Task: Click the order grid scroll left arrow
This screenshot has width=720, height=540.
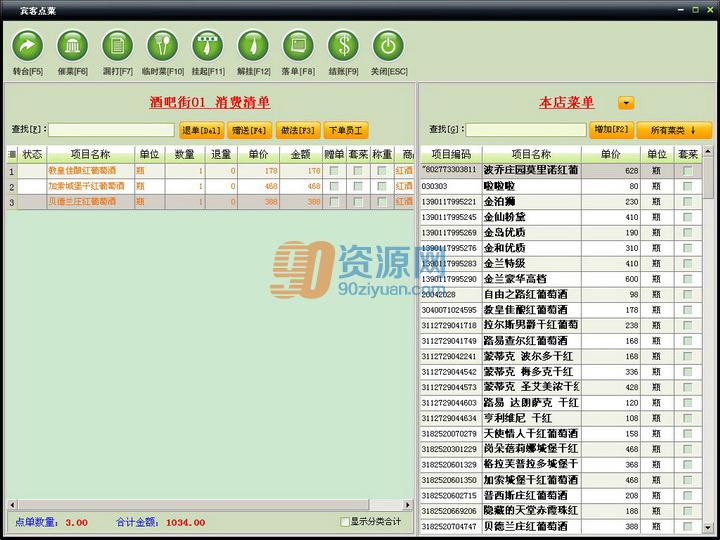Action: point(12,505)
